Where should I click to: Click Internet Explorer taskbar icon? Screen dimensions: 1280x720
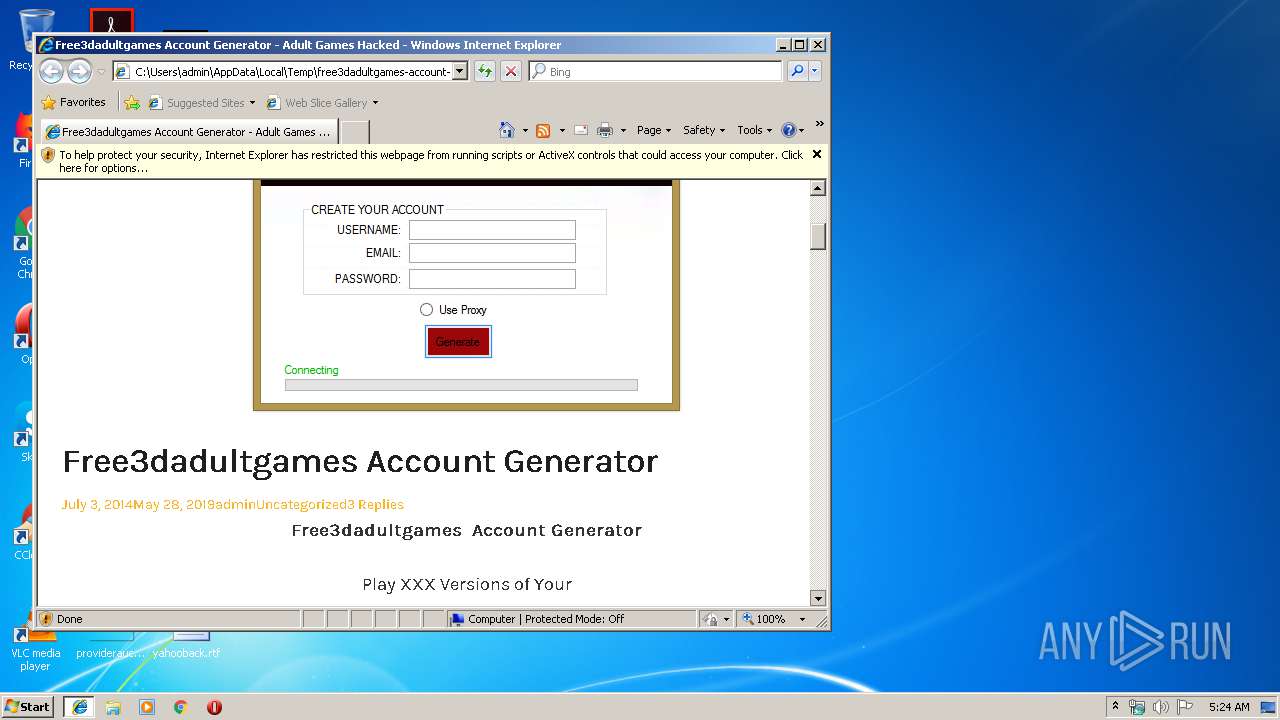(80, 707)
